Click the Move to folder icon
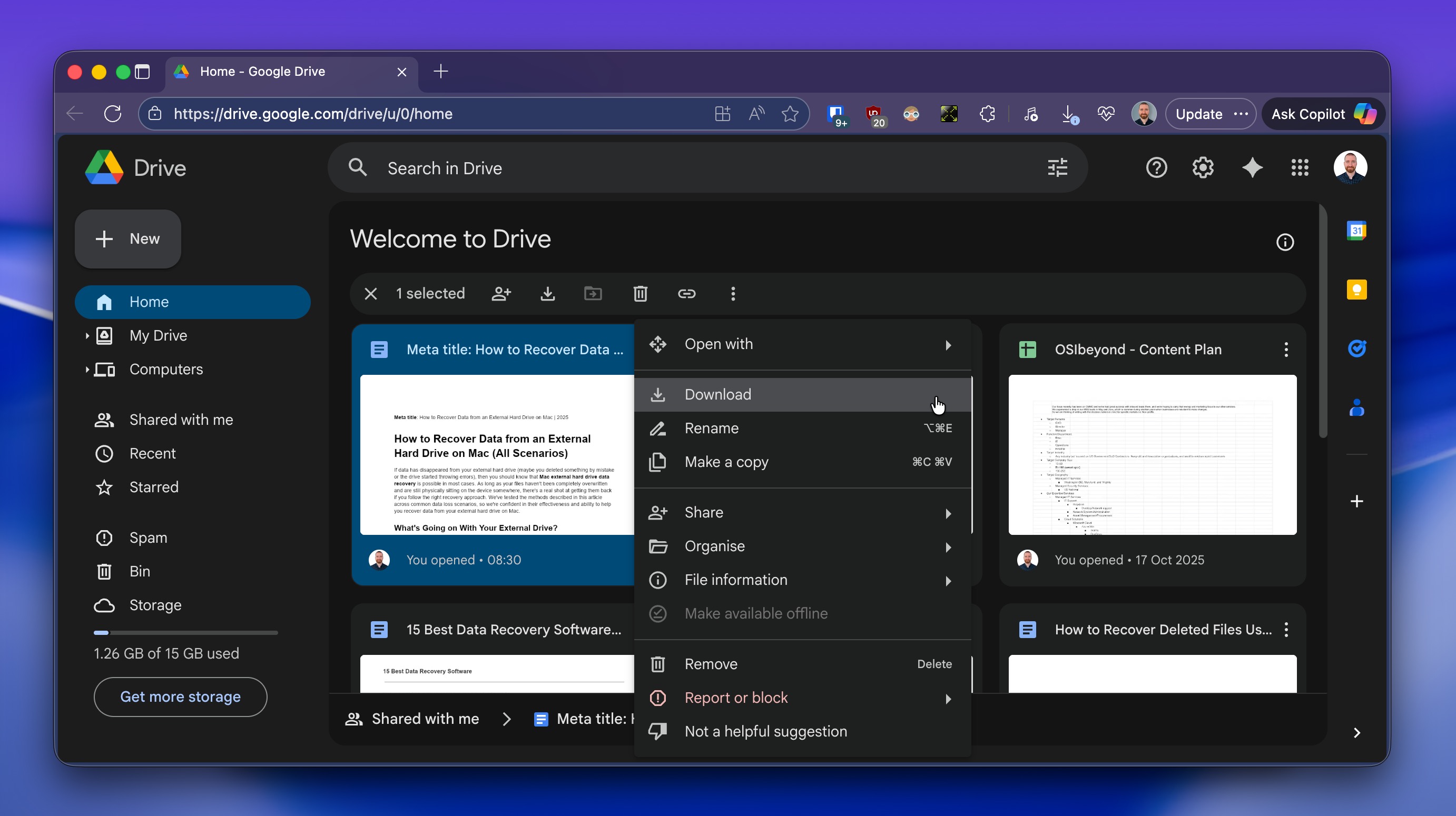 [x=593, y=293]
